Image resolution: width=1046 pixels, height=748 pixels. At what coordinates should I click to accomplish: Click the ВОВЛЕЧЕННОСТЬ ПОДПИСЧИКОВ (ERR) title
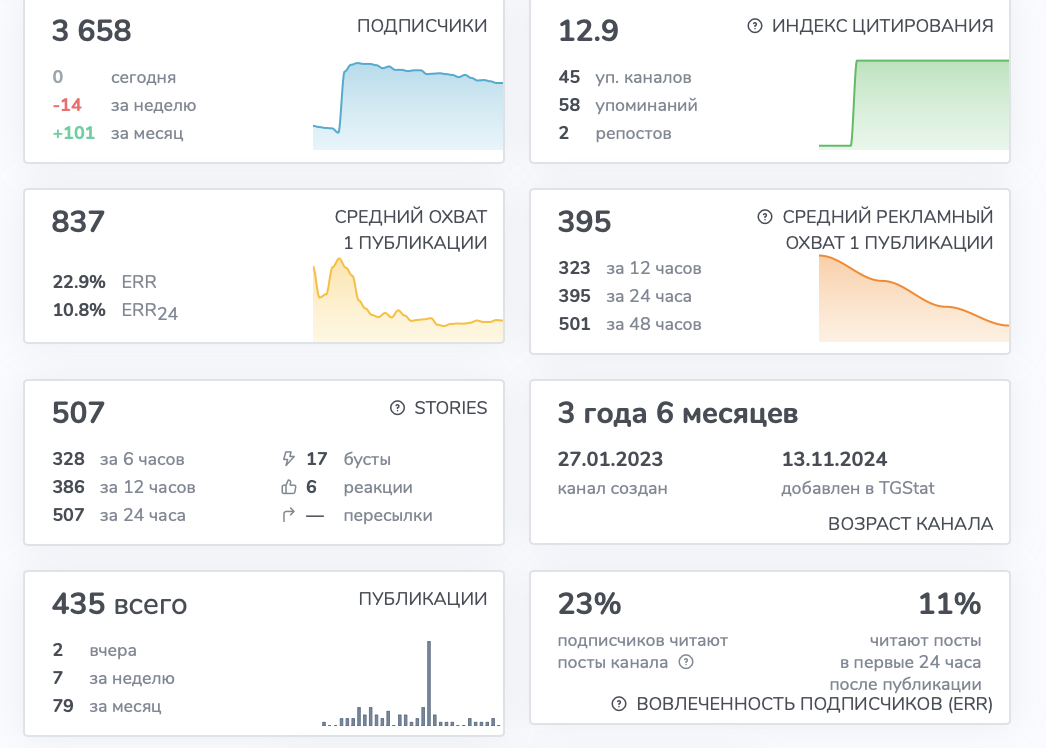click(x=815, y=704)
